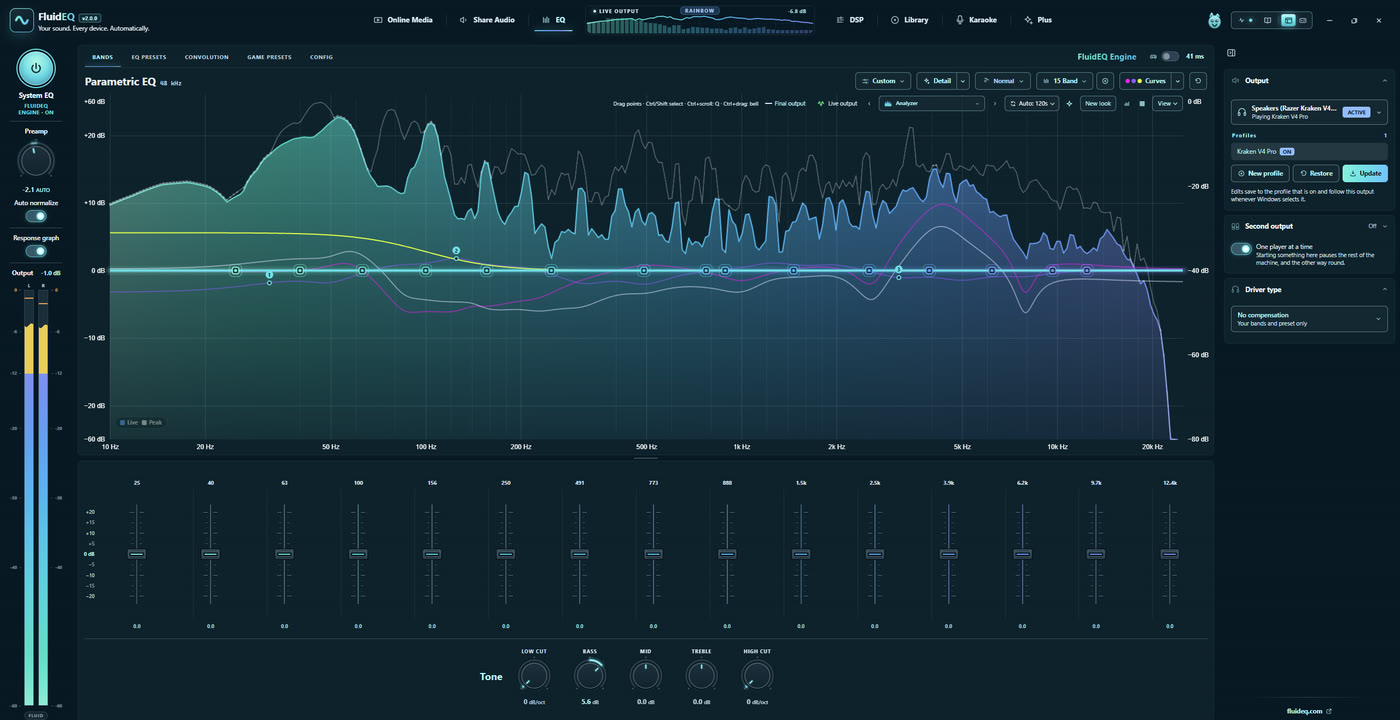Open the Config tab

tap(322, 57)
